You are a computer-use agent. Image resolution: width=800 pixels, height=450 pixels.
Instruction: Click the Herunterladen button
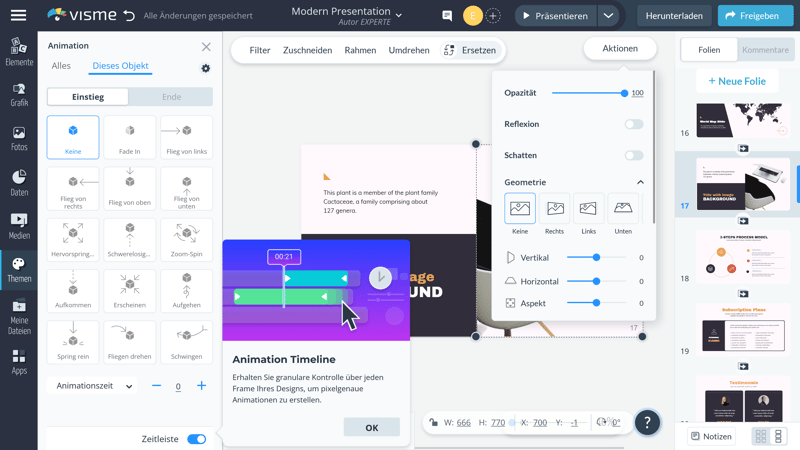[674, 16]
